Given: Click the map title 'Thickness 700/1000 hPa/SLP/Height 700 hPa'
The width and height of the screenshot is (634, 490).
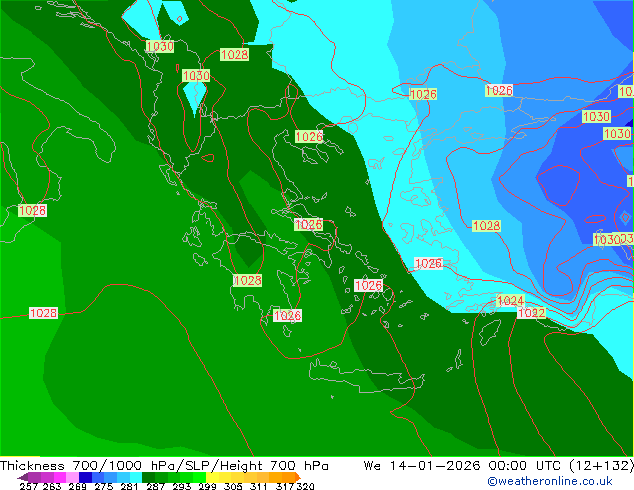Looking at the screenshot, I should [164, 466].
